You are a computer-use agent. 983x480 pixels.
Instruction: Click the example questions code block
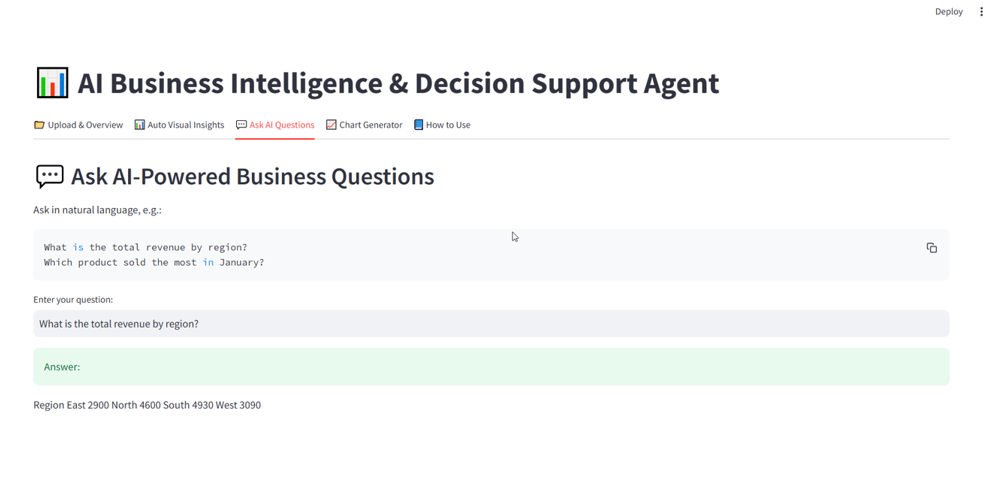coord(491,254)
